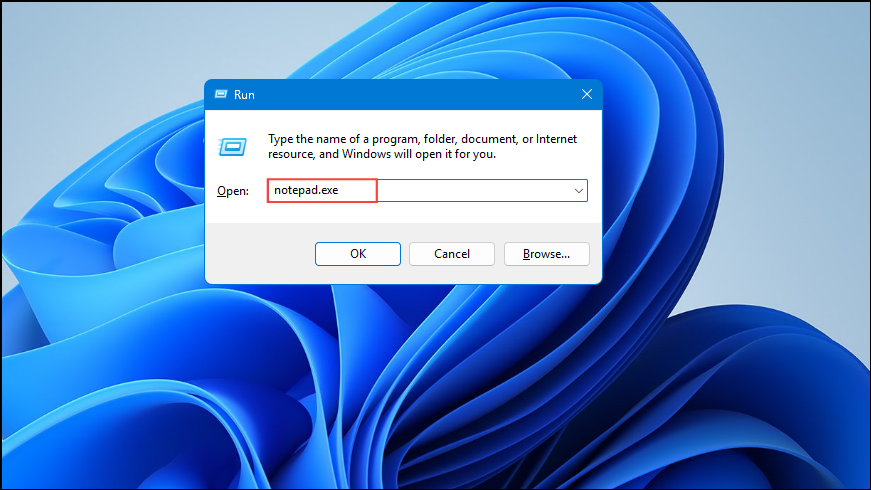Click the 'Type the name of a program' description text

(422, 146)
